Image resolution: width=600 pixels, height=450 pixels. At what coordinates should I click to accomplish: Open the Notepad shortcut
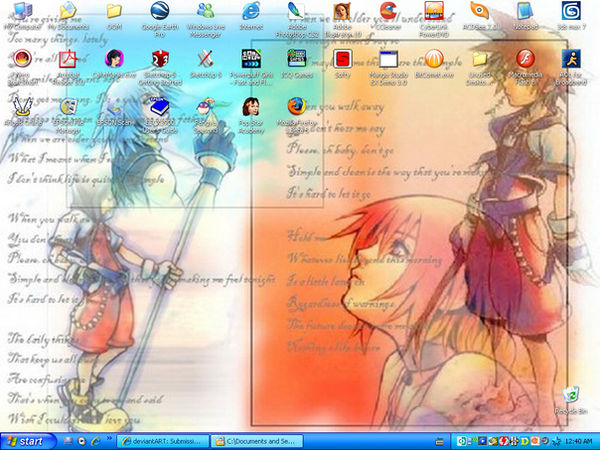(x=525, y=15)
